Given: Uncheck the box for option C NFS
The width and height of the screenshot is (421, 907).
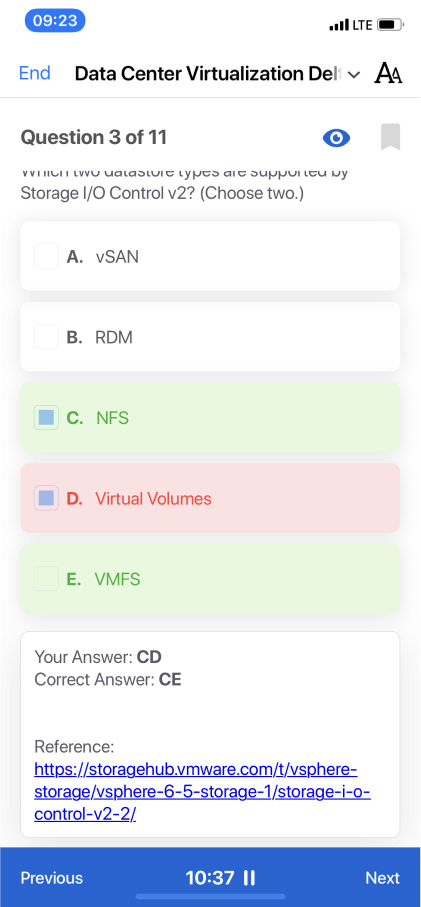Looking at the screenshot, I should click(46, 418).
